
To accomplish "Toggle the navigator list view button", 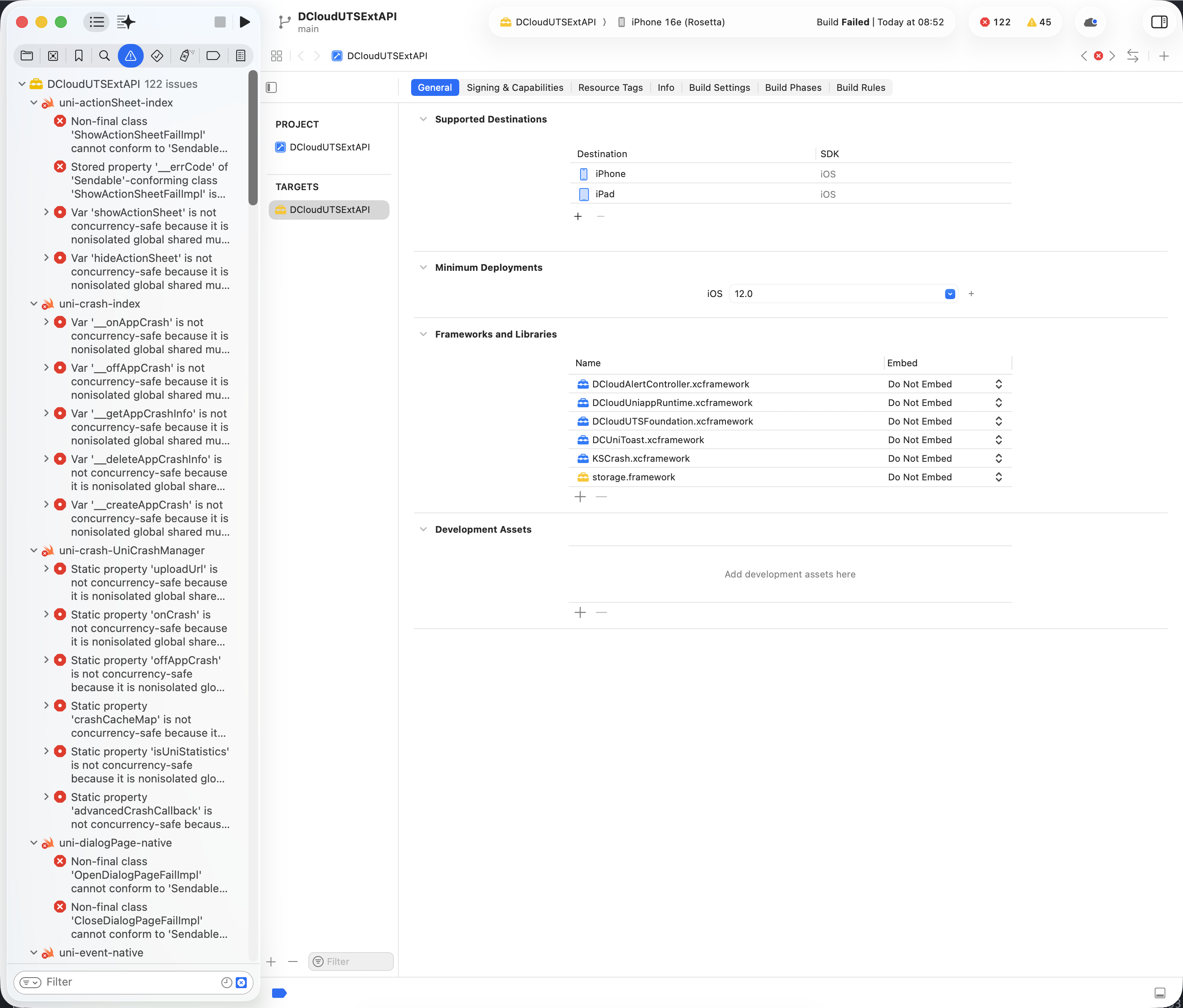I will pos(97,22).
